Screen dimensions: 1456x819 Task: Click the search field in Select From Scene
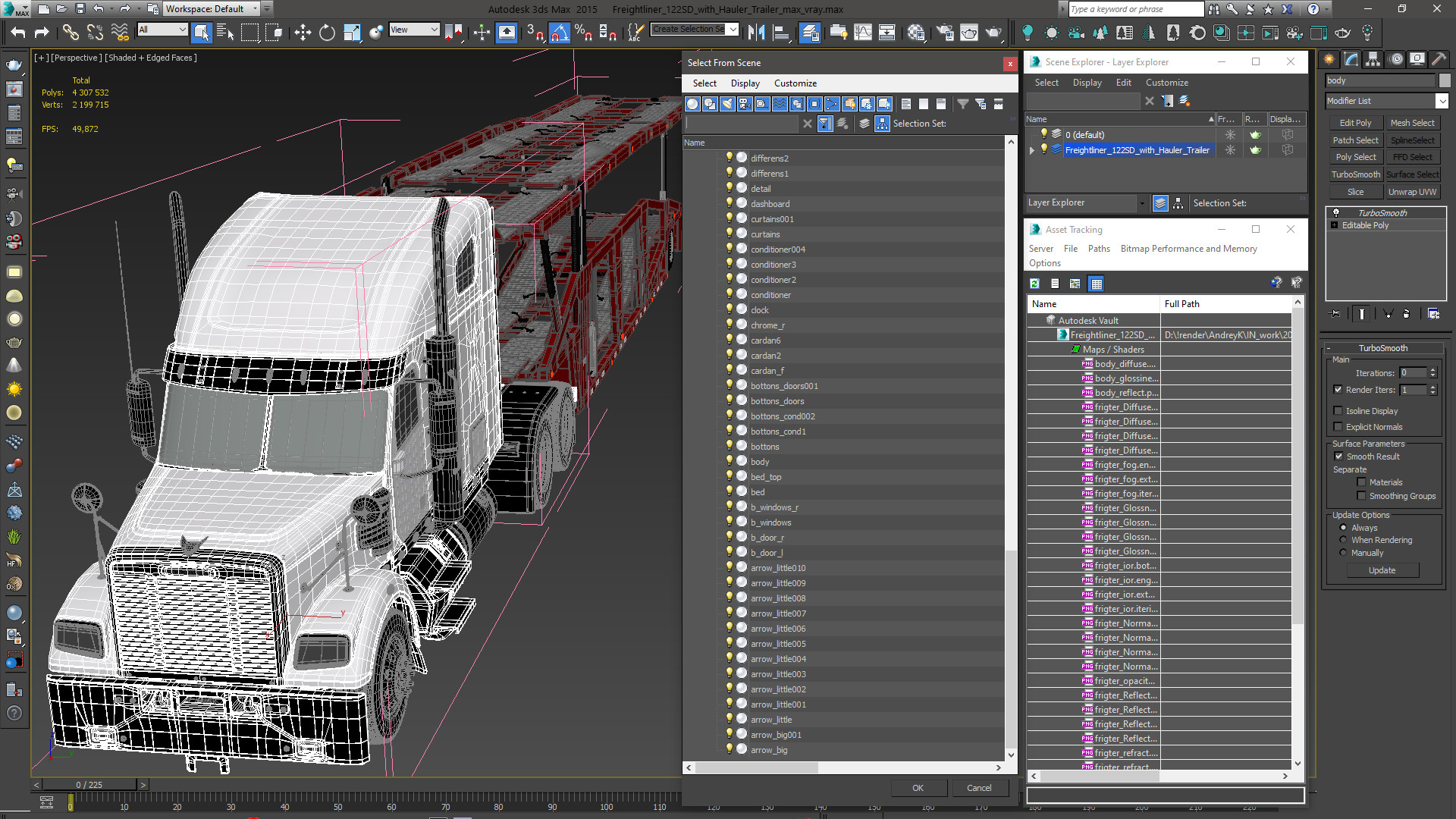point(741,124)
